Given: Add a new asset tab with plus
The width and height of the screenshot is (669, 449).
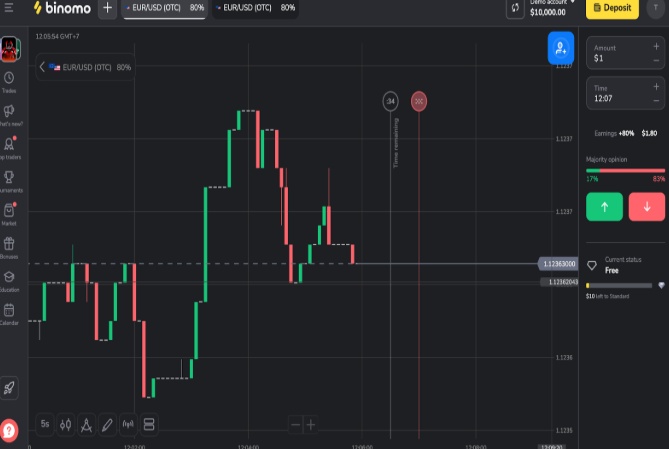Looking at the screenshot, I should [x=106, y=8].
